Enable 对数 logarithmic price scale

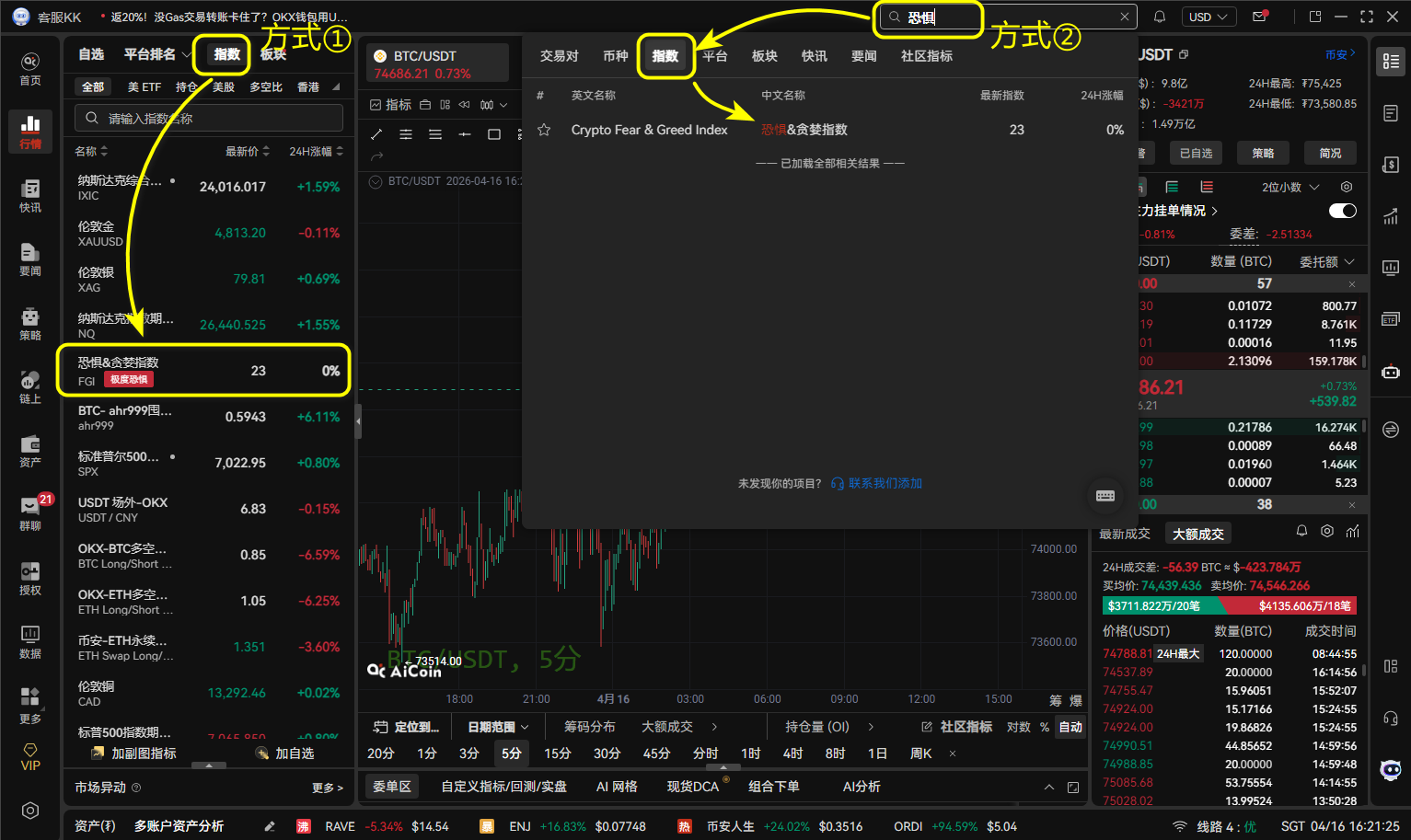point(1019,726)
